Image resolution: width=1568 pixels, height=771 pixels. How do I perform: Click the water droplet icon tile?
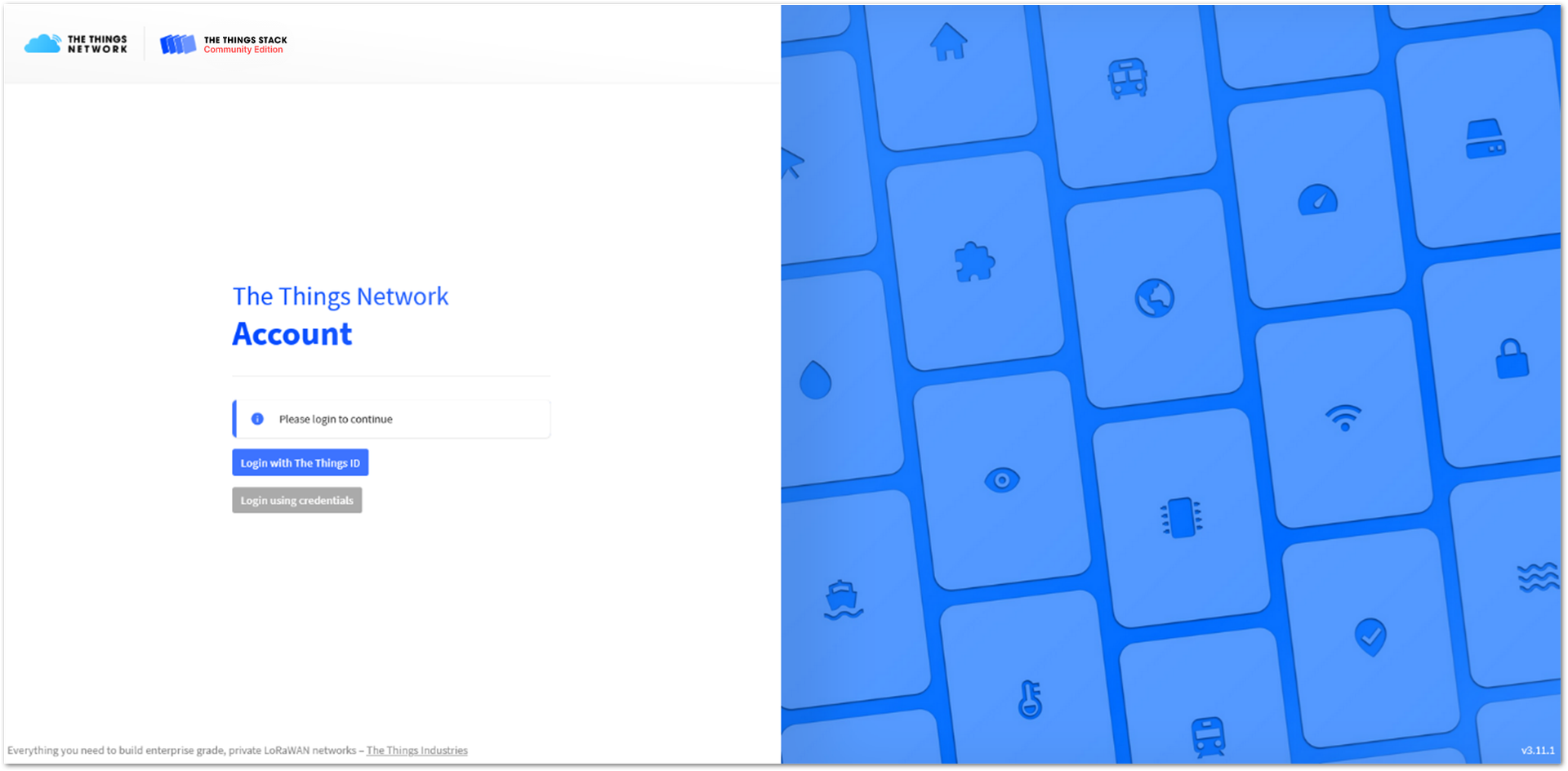815,379
